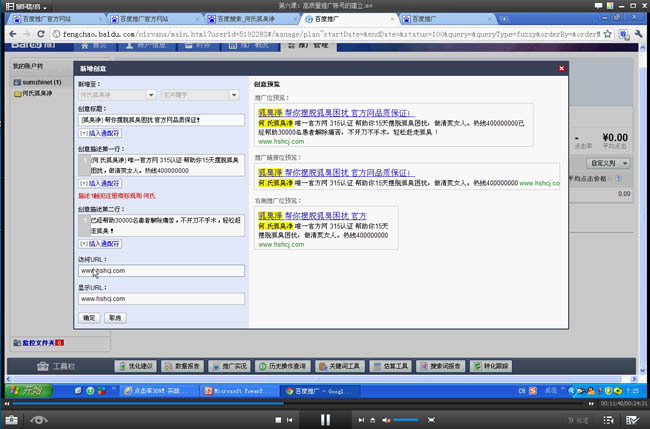
Task: Open the 监控文件夹 link
Action: click(x=39, y=343)
